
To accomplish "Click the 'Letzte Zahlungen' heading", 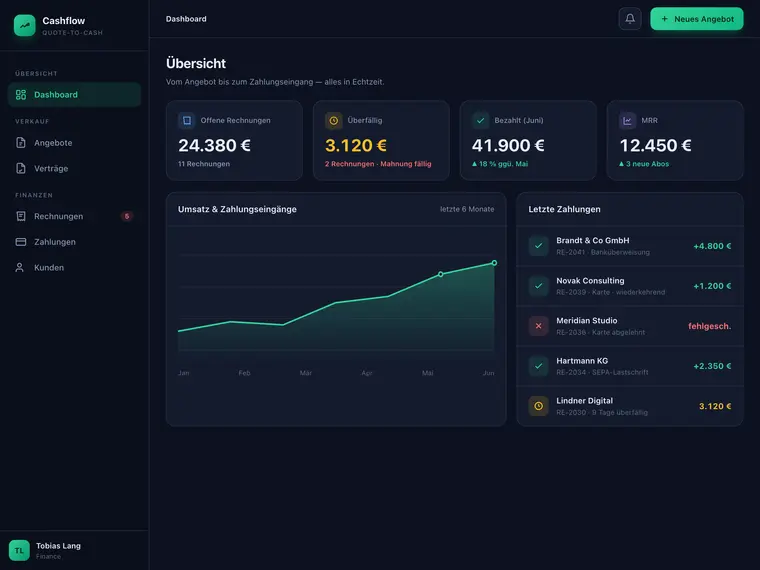I will click(564, 209).
